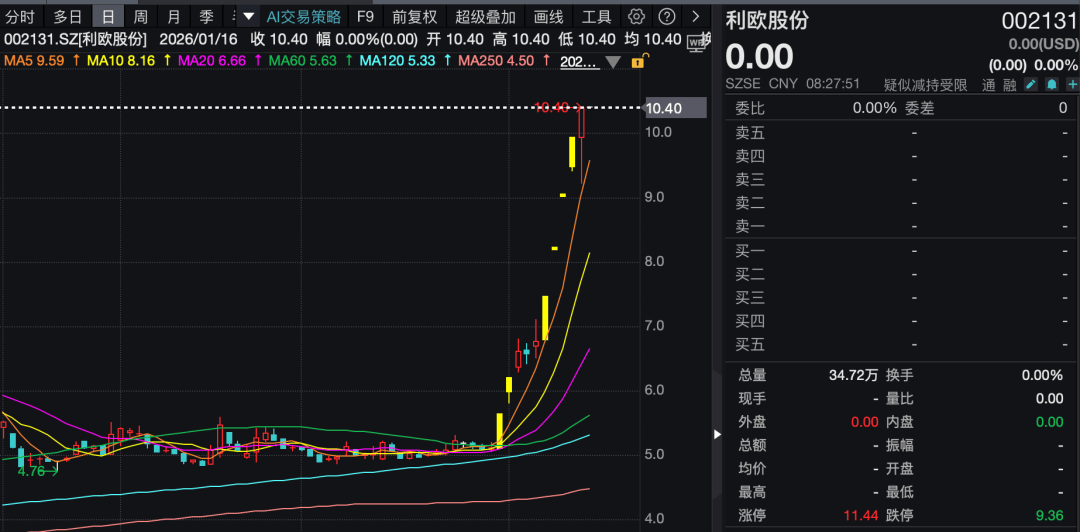The height and width of the screenshot is (532, 1080).
Task: Toggle the 通 stock connect tag
Action: point(988,85)
